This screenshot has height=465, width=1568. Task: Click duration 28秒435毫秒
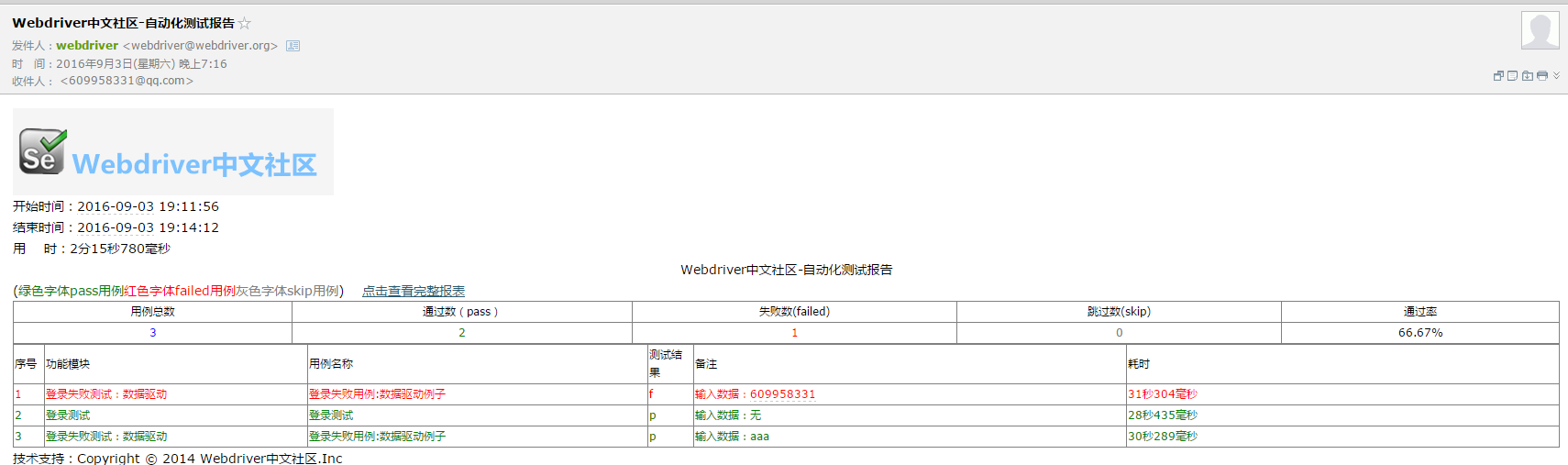pos(1163,415)
